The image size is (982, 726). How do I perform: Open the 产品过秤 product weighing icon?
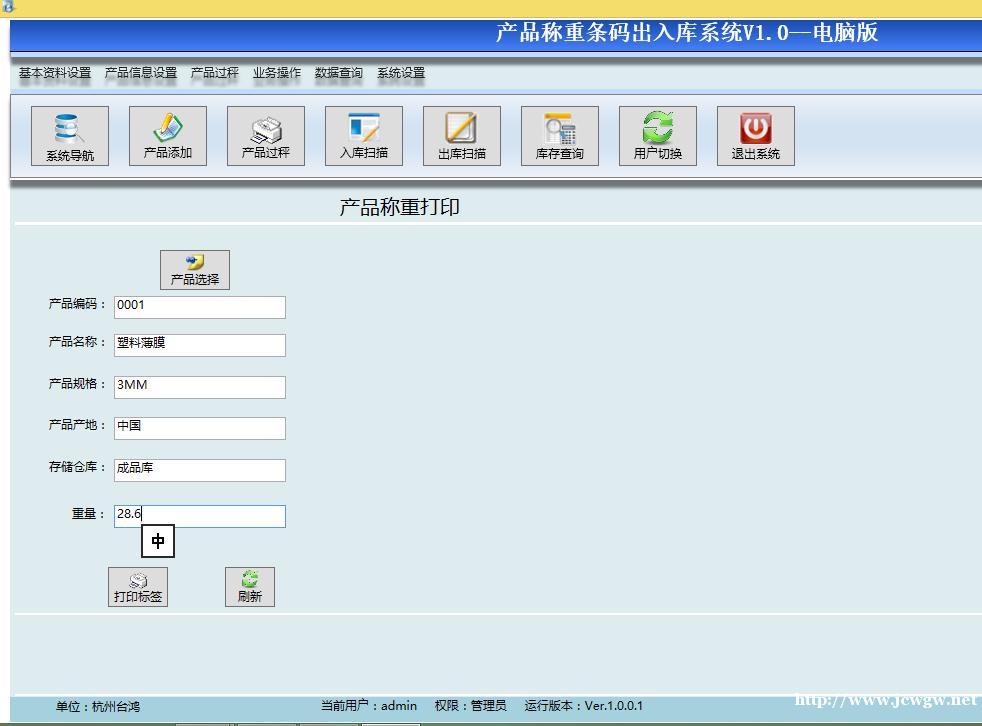[266, 136]
